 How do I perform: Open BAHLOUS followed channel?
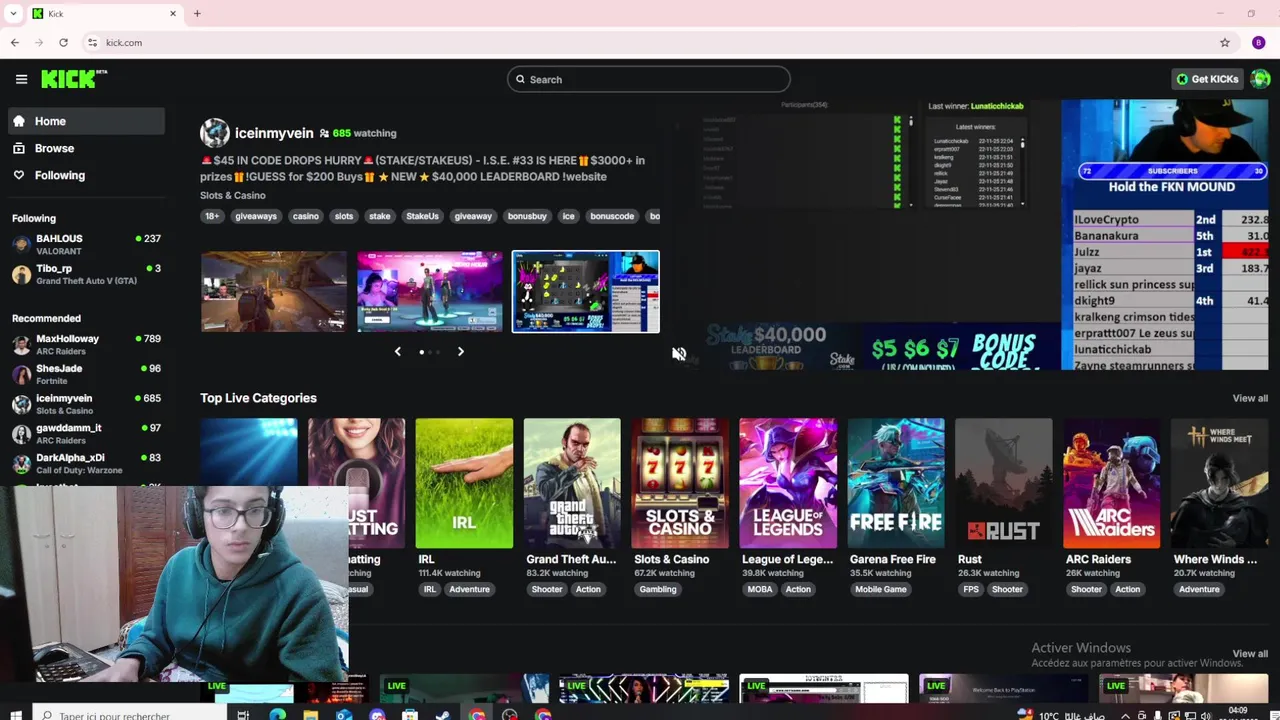tap(86, 244)
